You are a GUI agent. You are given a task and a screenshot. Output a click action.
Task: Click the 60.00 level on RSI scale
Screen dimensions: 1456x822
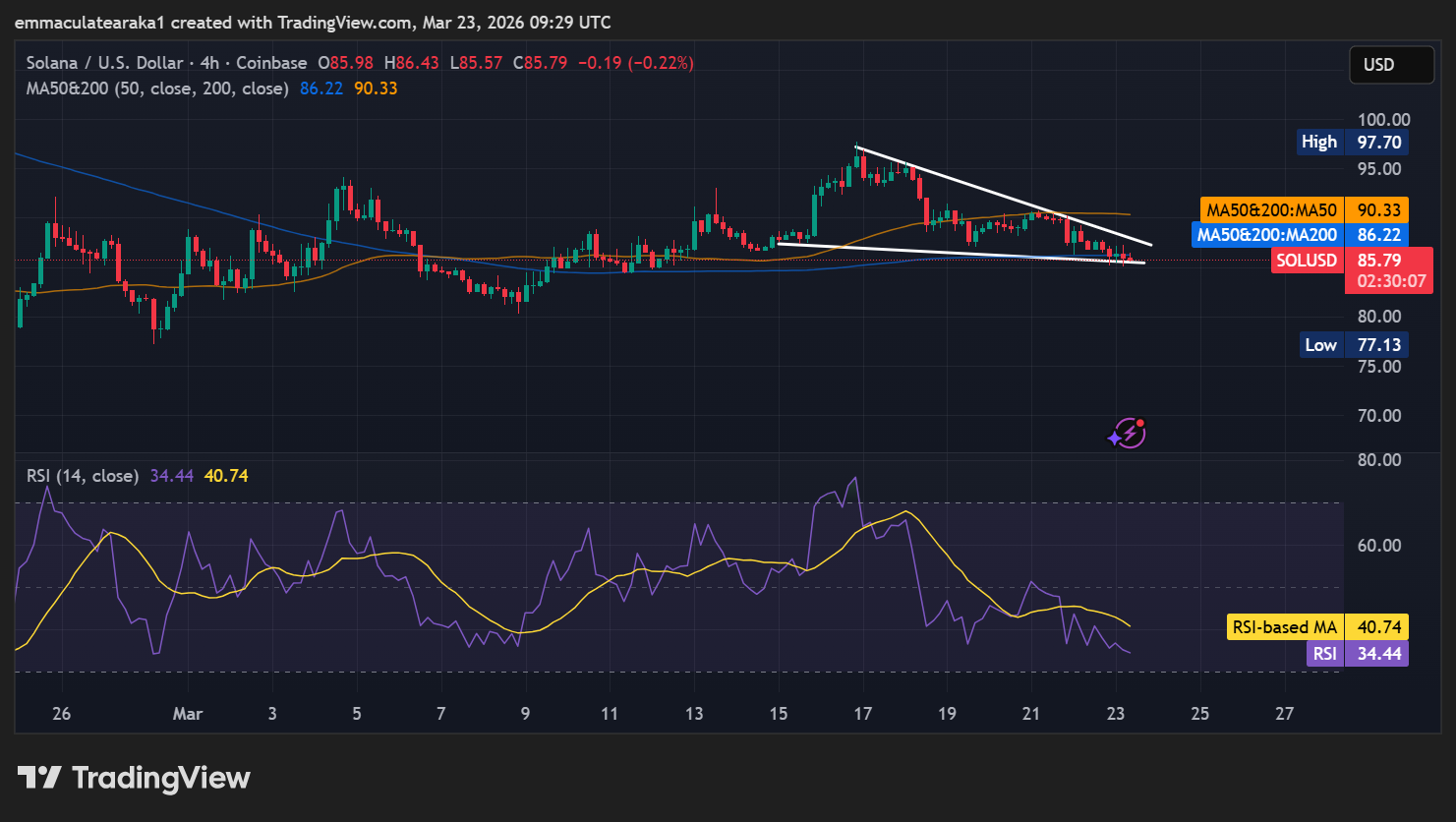click(x=1379, y=546)
